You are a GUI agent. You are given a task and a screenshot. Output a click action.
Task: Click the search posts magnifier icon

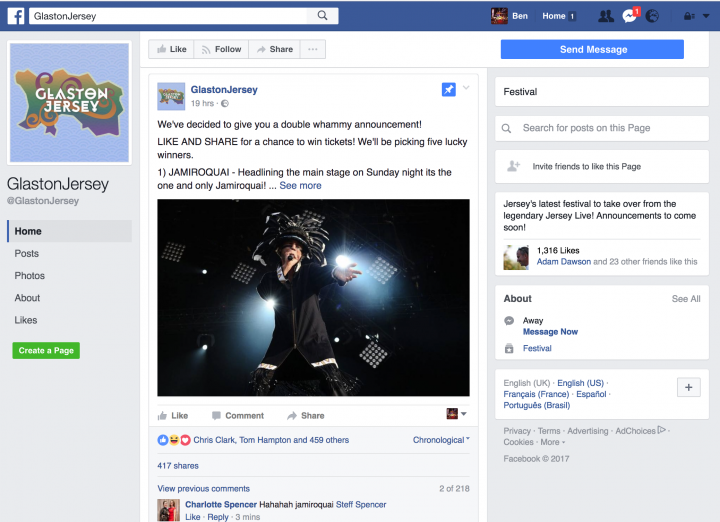(506, 128)
